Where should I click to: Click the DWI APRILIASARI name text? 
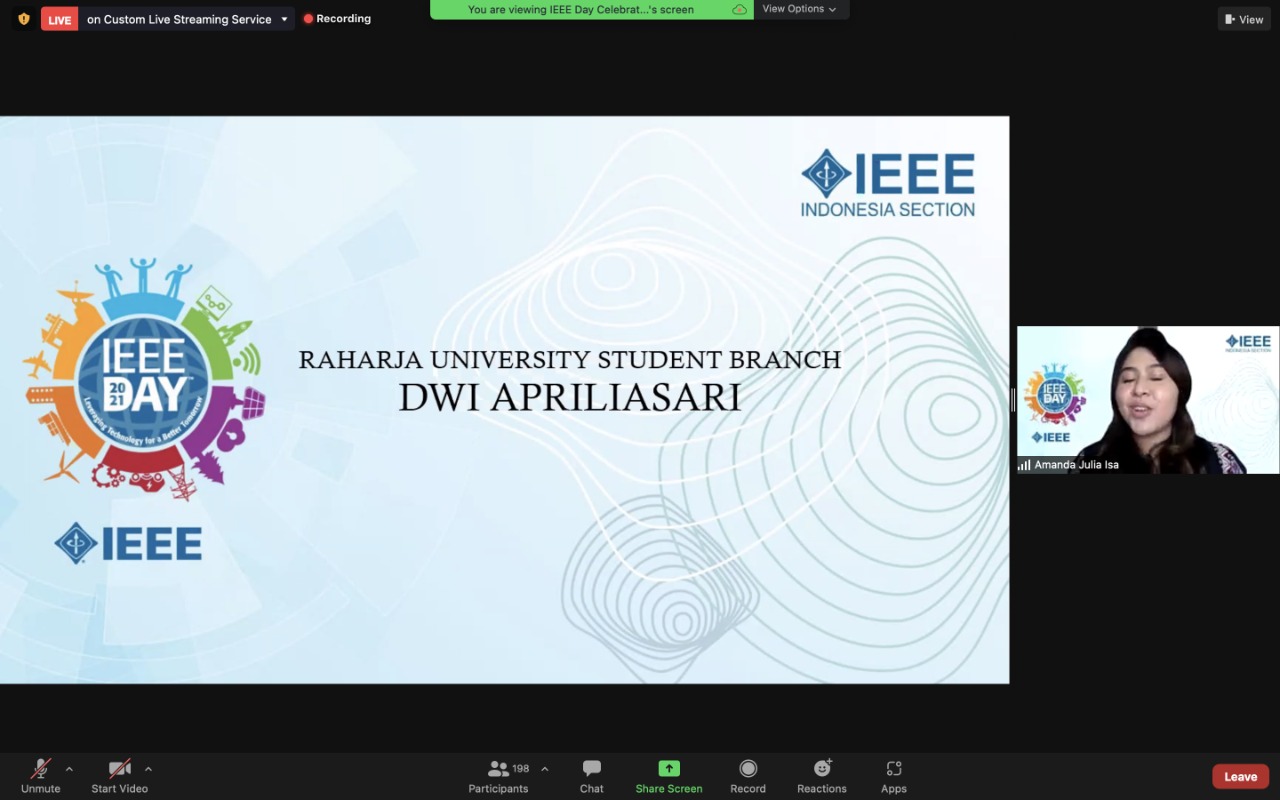570,398
